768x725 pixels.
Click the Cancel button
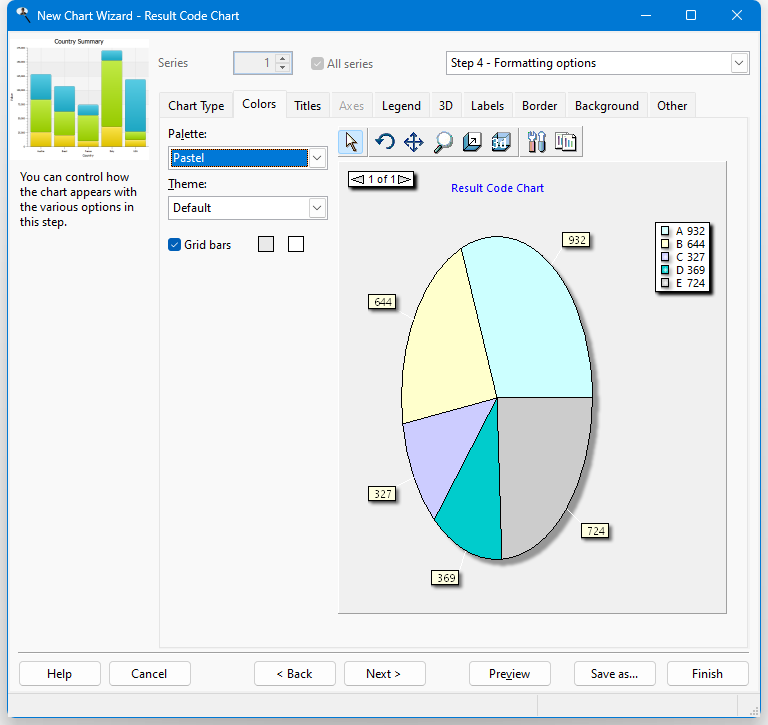tap(149, 674)
